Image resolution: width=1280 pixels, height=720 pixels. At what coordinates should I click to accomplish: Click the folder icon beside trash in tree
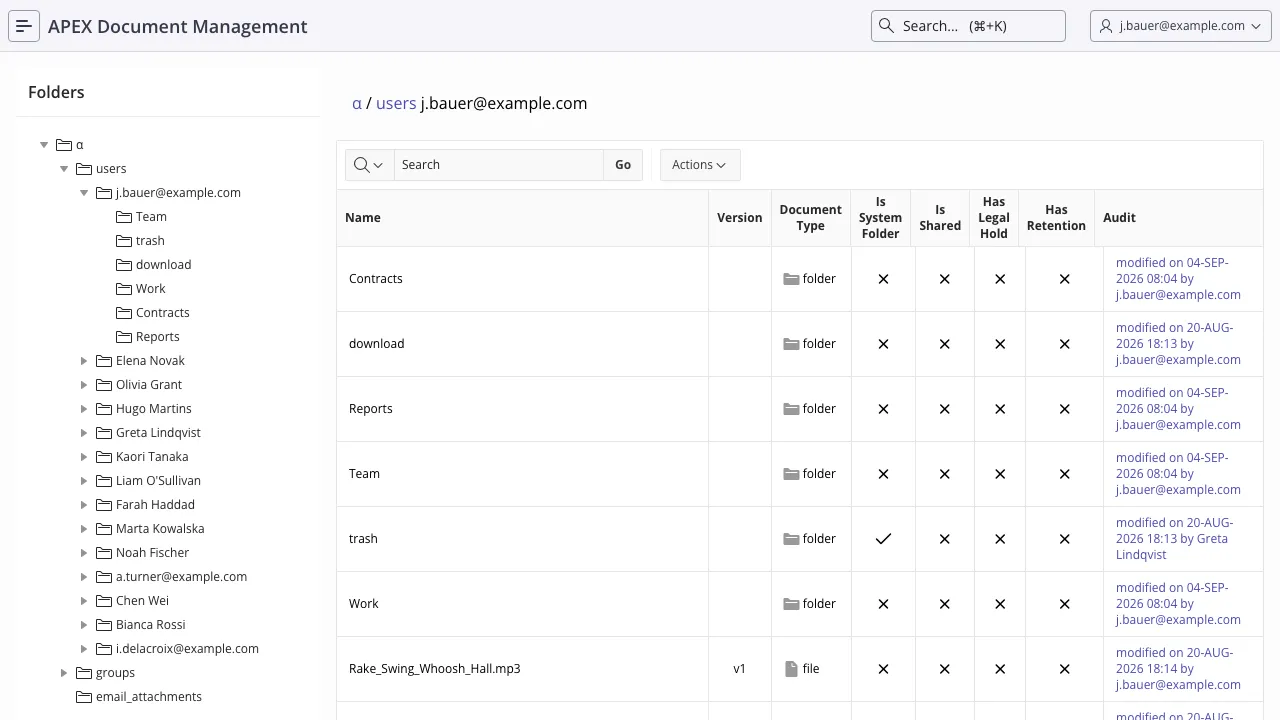click(124, 241)
